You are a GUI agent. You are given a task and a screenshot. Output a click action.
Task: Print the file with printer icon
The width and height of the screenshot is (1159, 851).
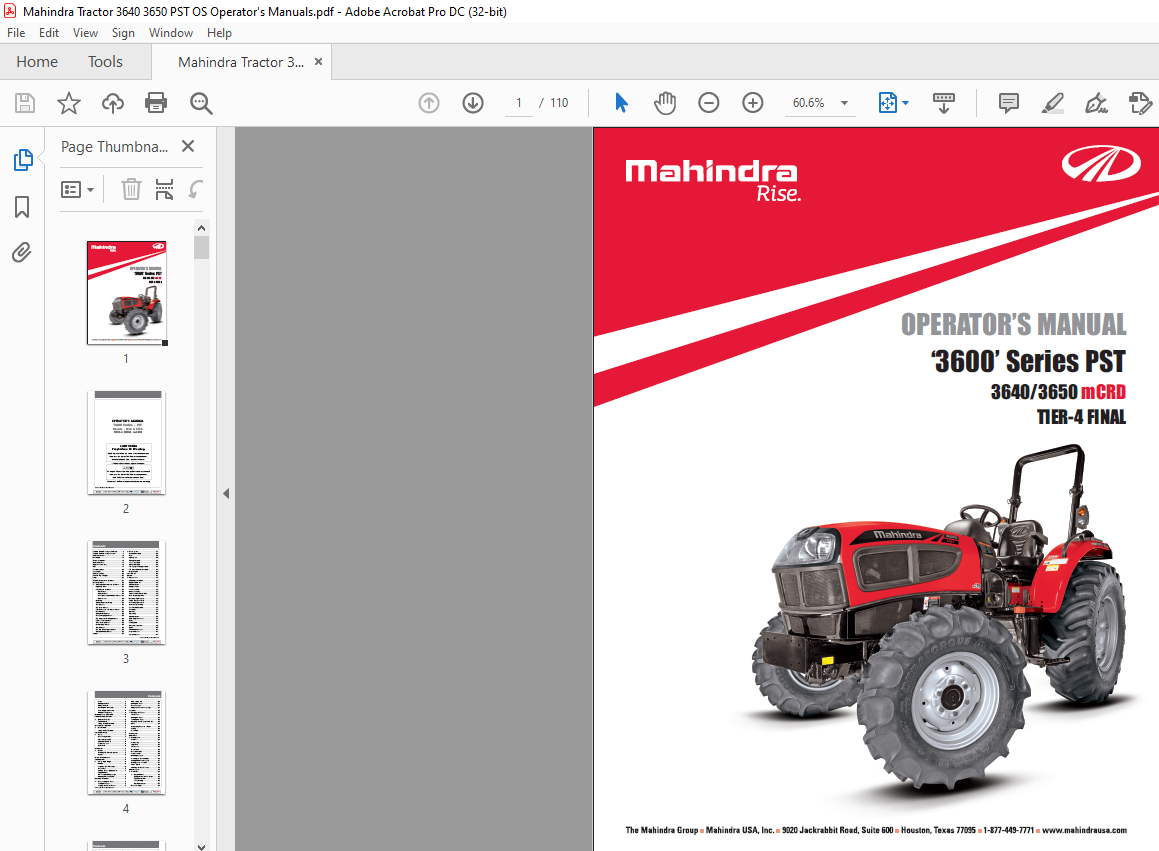point(156,103)
